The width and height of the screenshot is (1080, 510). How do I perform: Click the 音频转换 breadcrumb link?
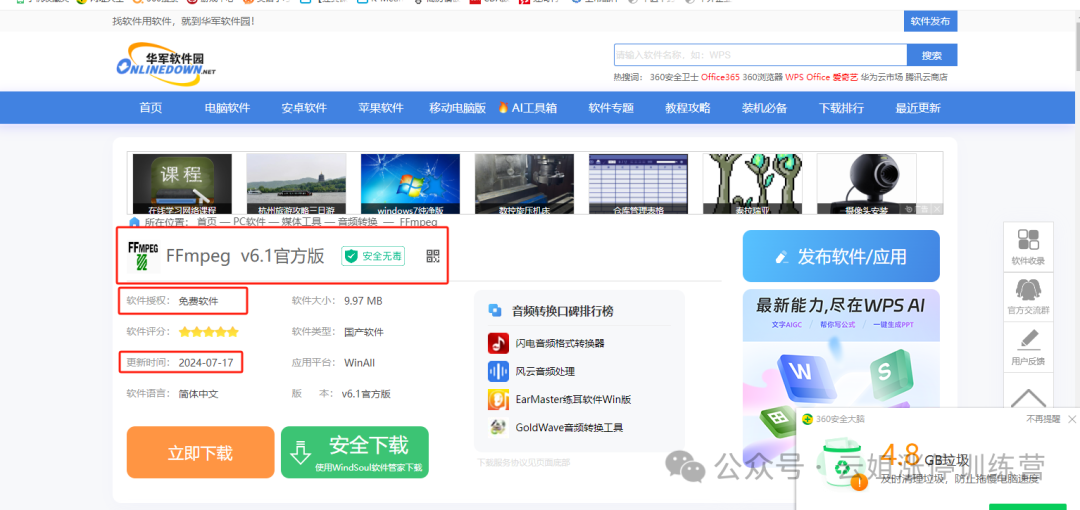click(x=358, y=222)
